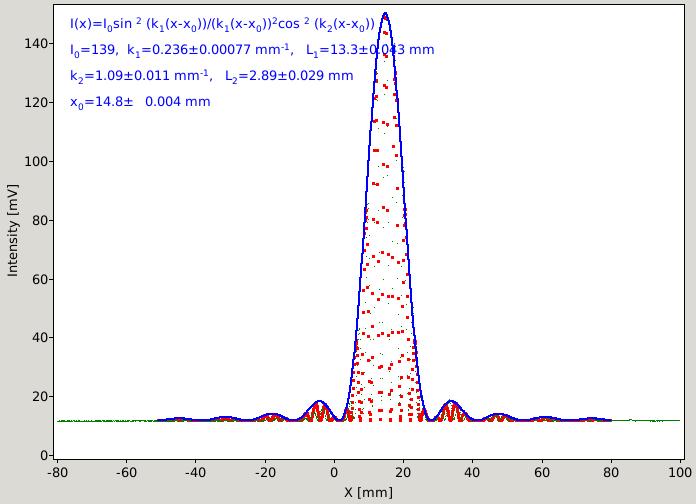
Task: Click the -80 tick label on x-axis
Action: coord(58,472)
